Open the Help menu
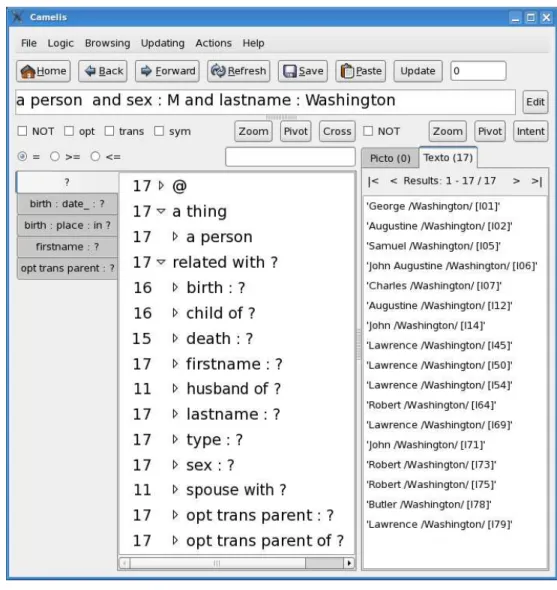The width and height of the screenshot is (557, 590). click(253, 43)
